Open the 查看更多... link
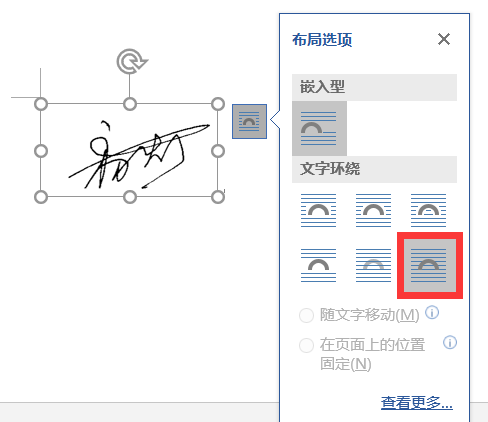488x422 pixels. pos(417,403)
